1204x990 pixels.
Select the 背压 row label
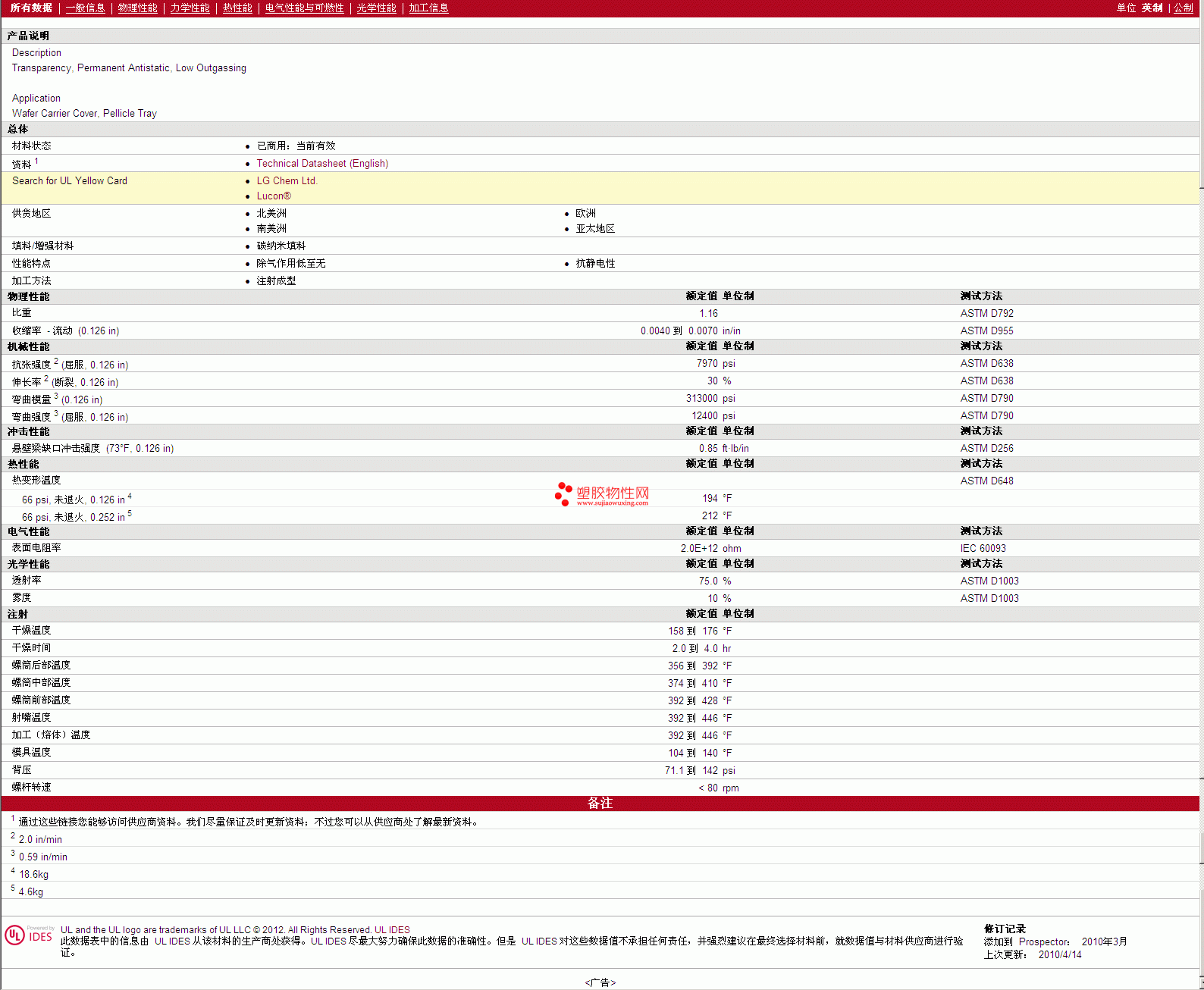click(21, 769)
